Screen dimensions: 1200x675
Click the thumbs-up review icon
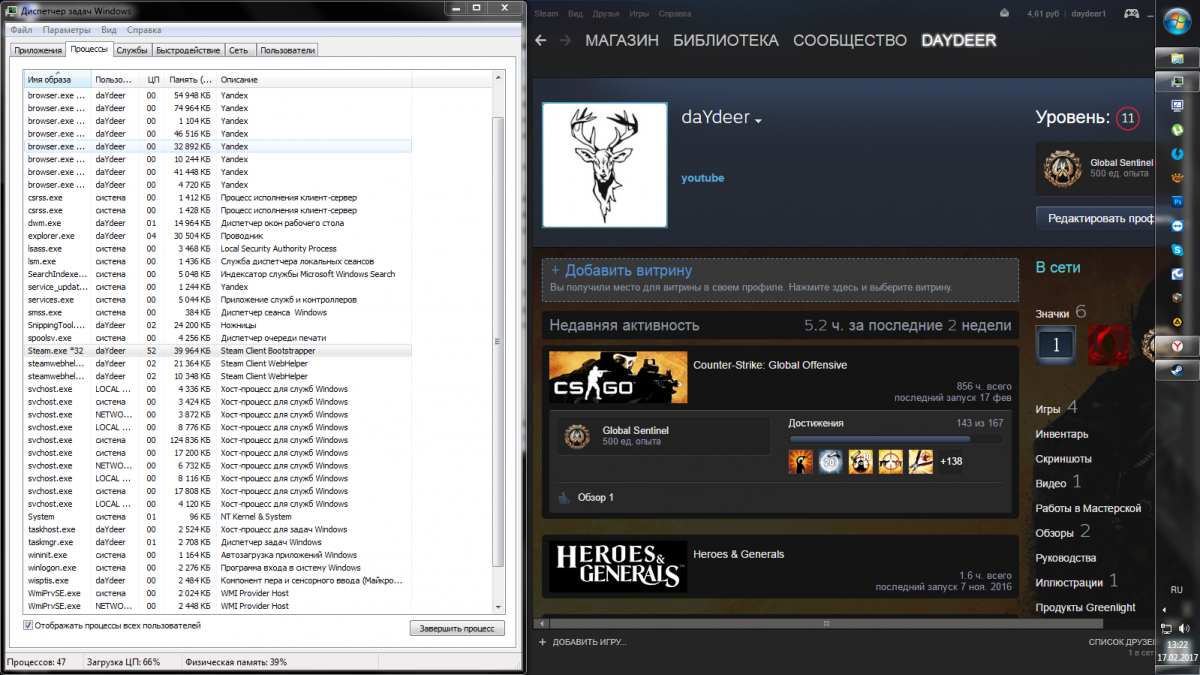click(564, 497)
